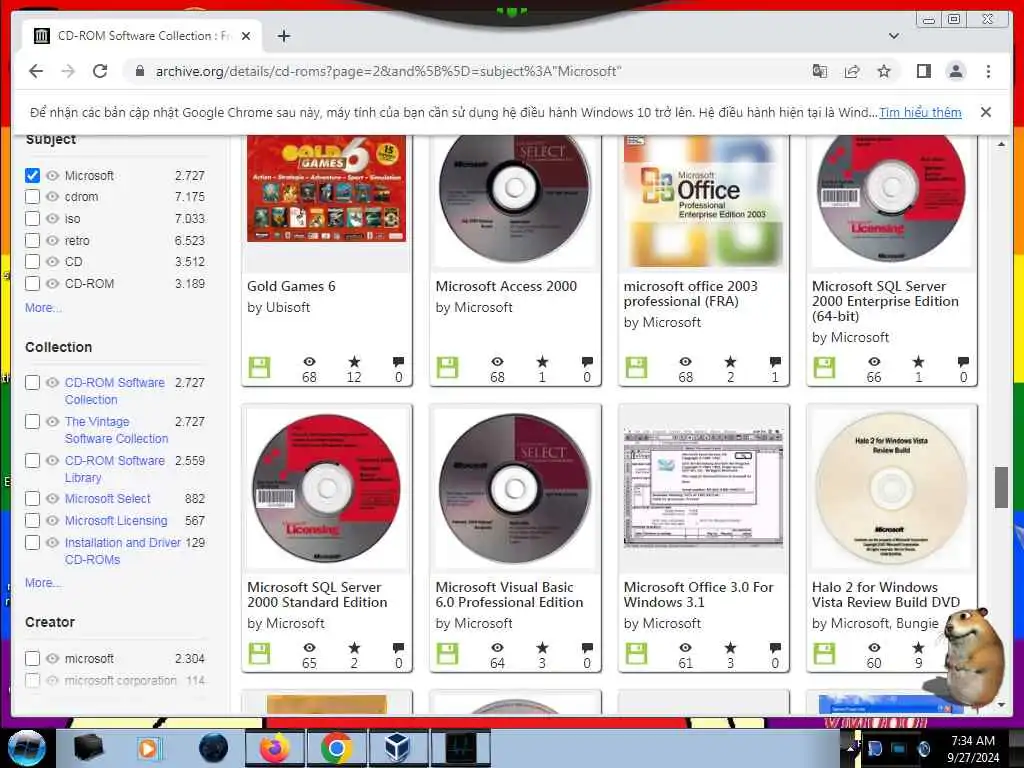Click the taskbar clock showing 7:34 AM

click(x=973, y=749)
